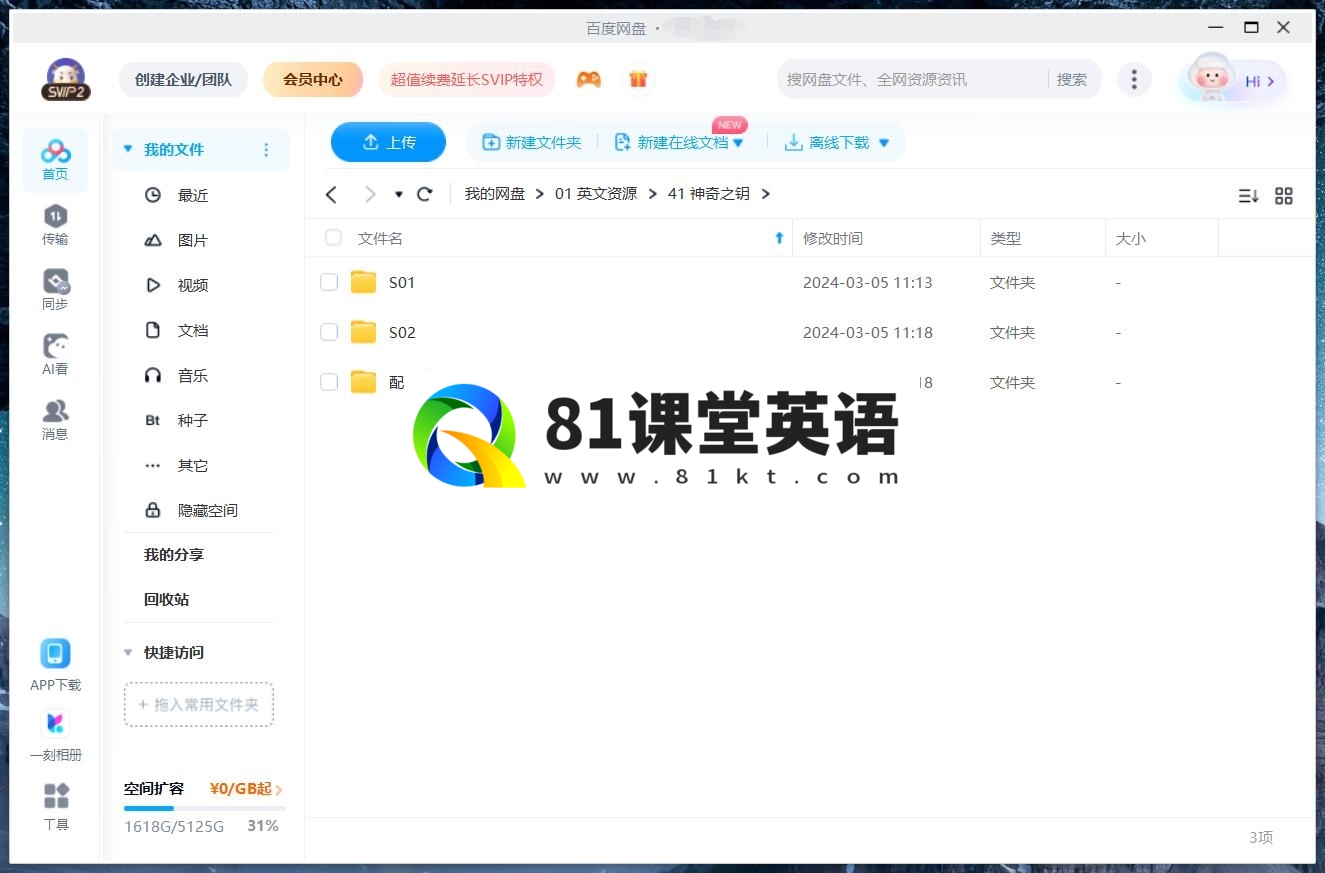Click the 会员中心 button
Screen dimensions: 1325x873
click(x=312, y=79)
